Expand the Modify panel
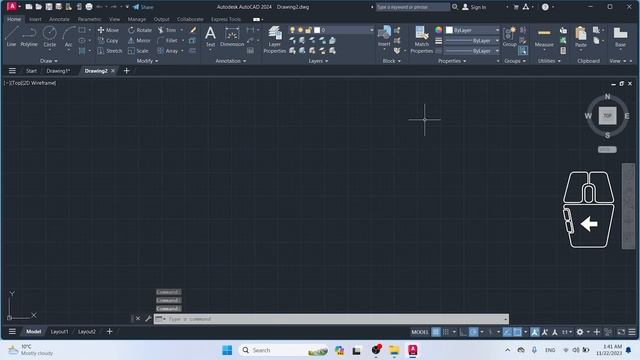The image size is (640, 360). [147, 61]
